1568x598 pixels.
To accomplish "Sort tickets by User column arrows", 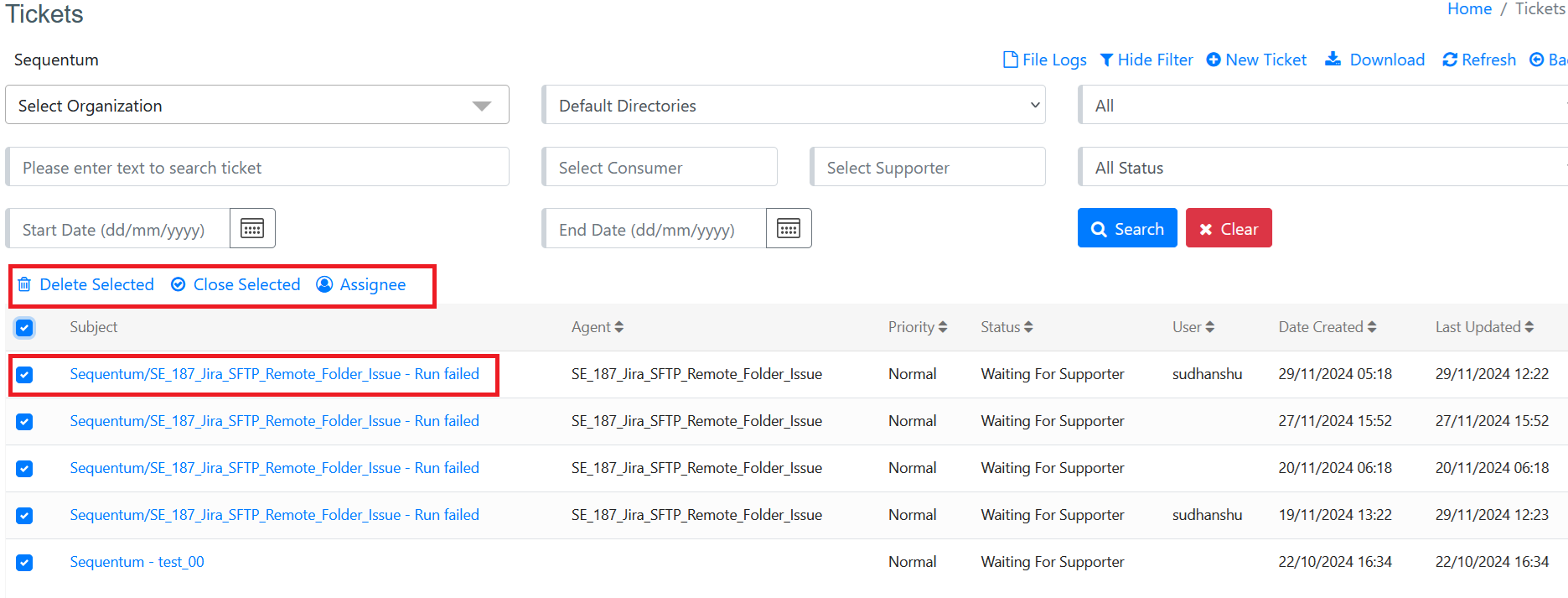I will 1210,327.
